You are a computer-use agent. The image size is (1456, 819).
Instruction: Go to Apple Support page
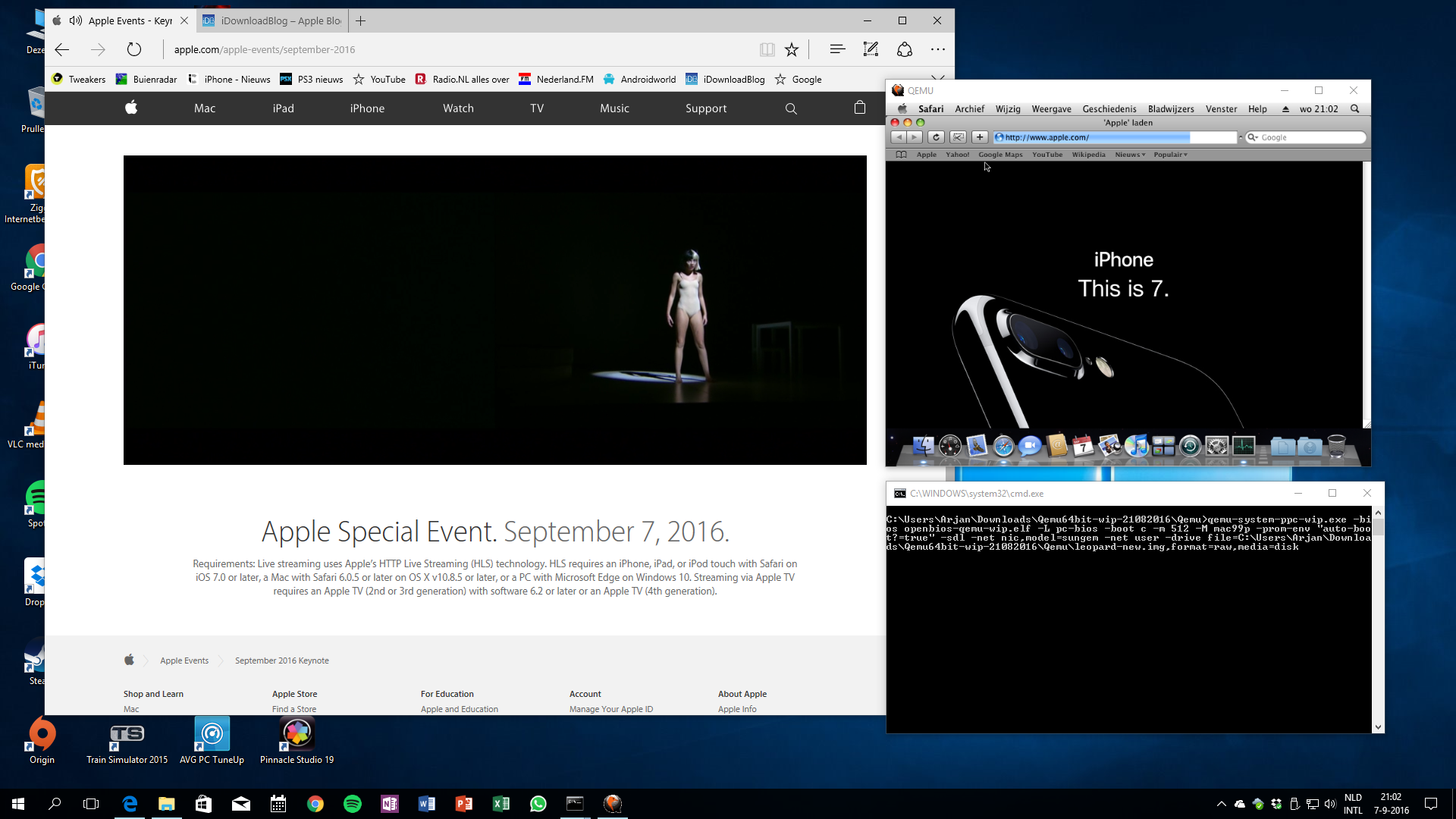pos(706,108)
